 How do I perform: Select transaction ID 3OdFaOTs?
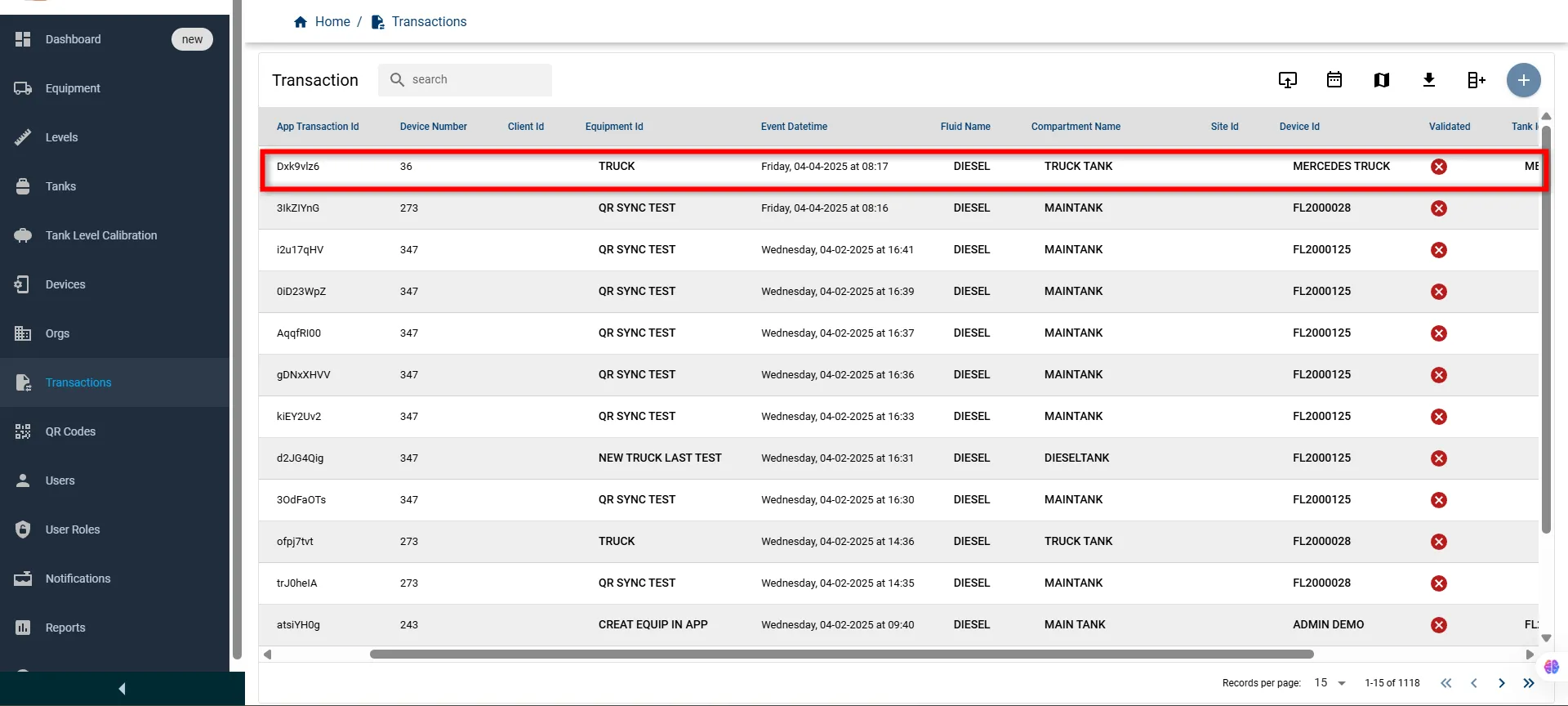point(301,500)
